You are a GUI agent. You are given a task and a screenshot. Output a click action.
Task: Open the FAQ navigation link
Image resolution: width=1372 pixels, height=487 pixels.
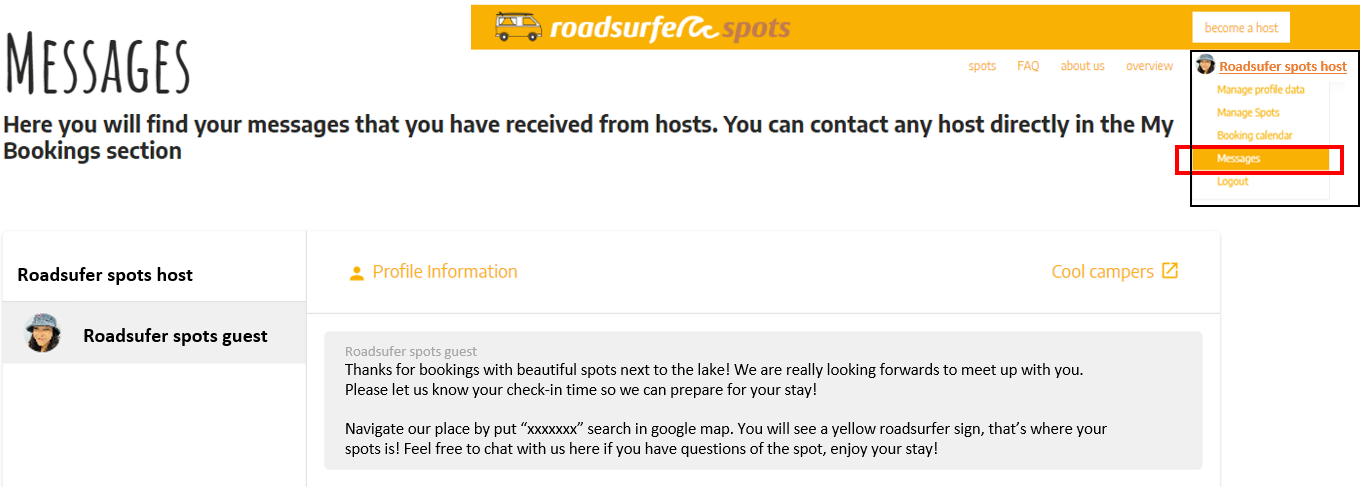click(1028, 66)
